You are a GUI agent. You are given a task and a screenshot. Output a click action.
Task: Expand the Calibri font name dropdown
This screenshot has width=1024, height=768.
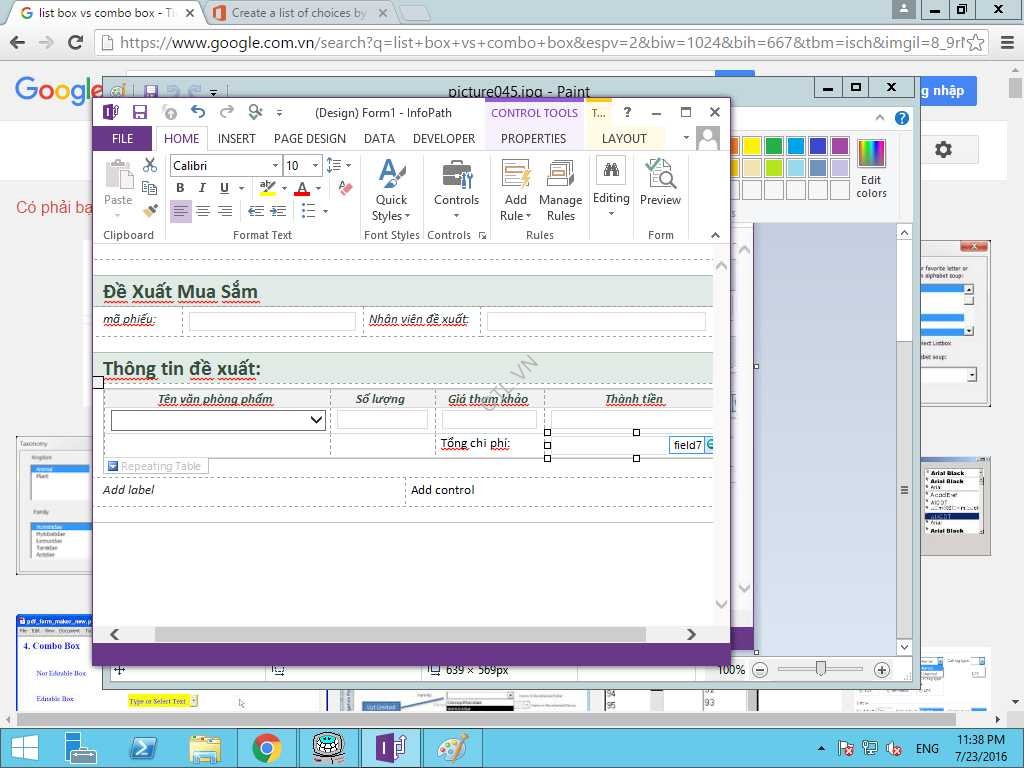pos(275,166)
